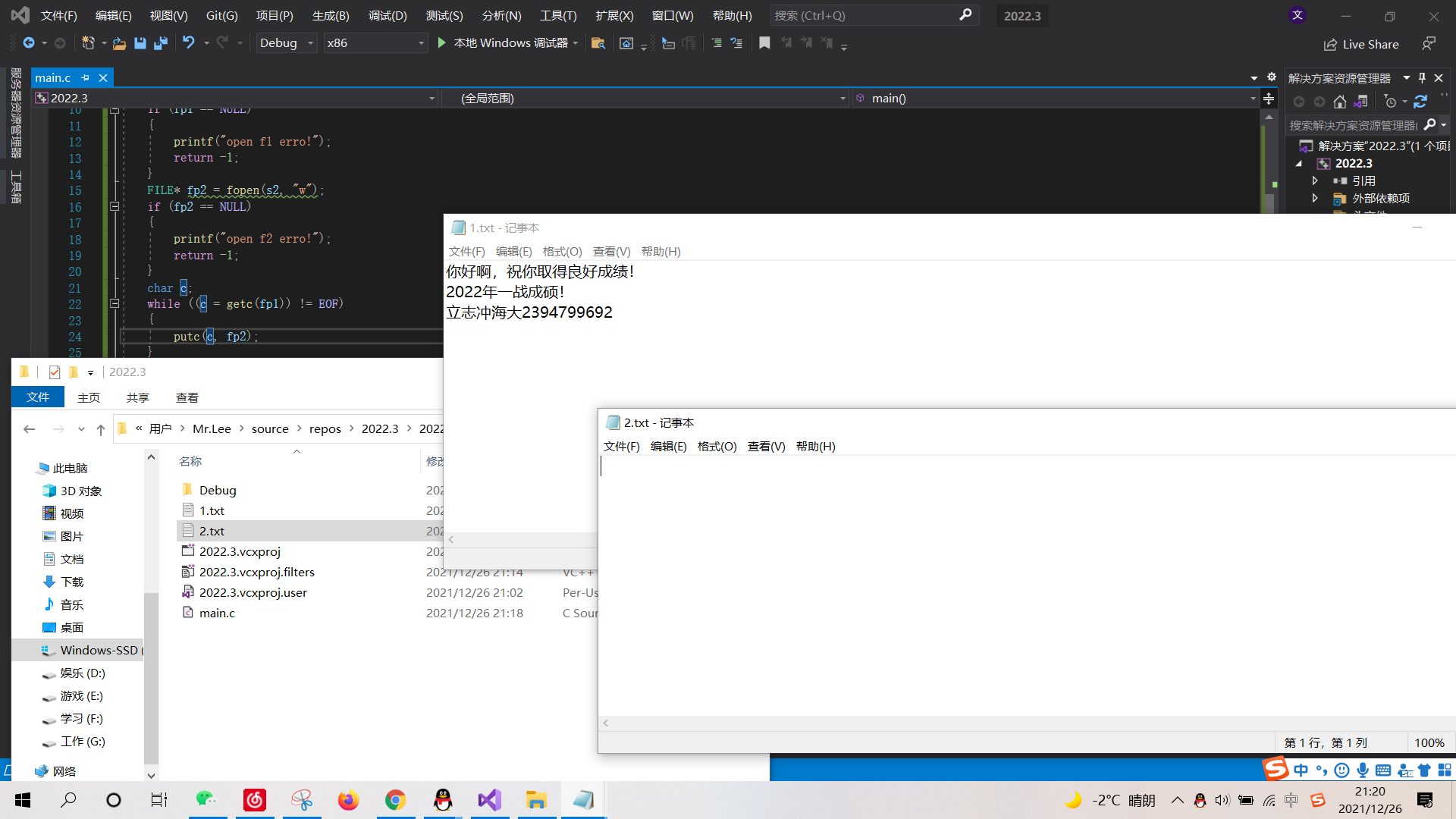This screenshot has width=1456, height=819.
Task: Open 格式(O) menu in 2.txt Notepad
Action: (x=717, y=446)
